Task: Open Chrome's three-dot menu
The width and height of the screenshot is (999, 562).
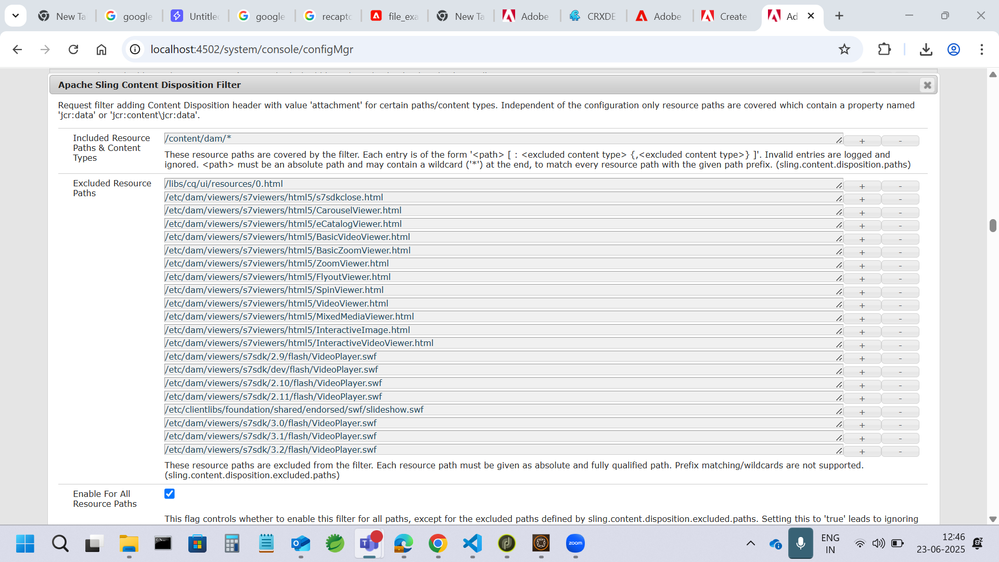Action: point(981,49)
